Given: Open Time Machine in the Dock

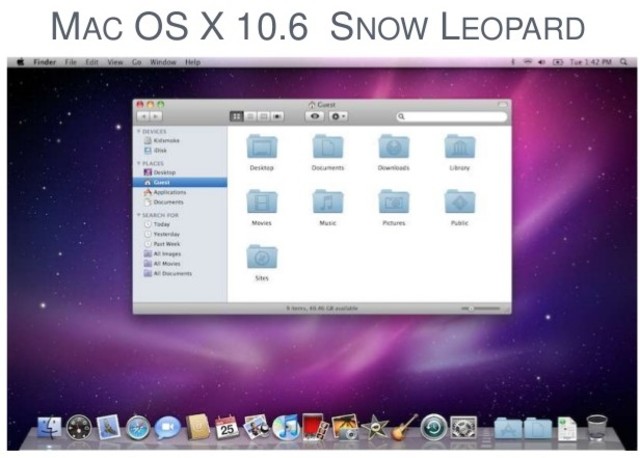Looking at the screenshot, I should 433,427.
